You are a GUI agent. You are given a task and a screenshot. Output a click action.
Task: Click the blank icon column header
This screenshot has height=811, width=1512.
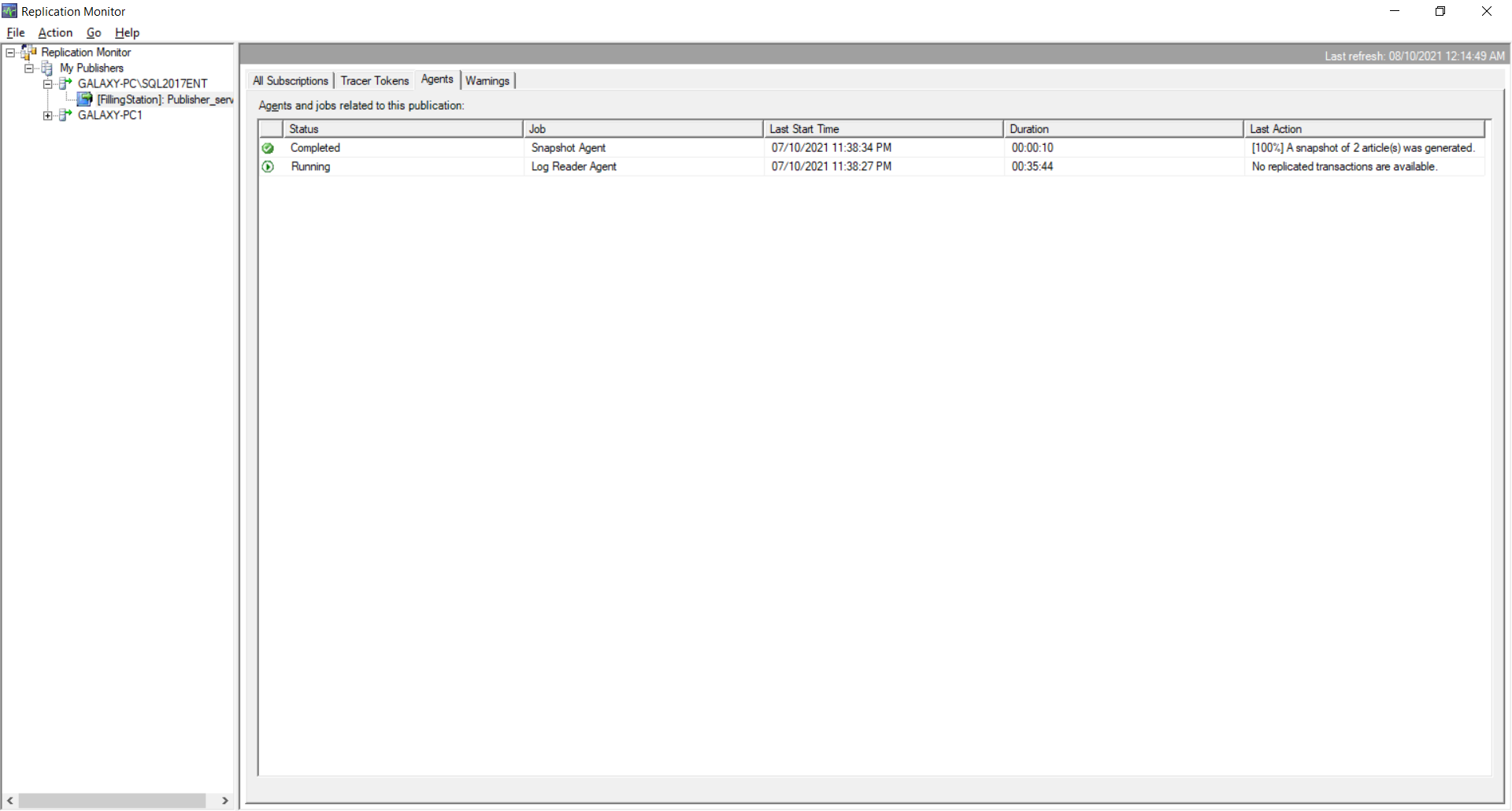pyautogui.click(x=271, y=128)
